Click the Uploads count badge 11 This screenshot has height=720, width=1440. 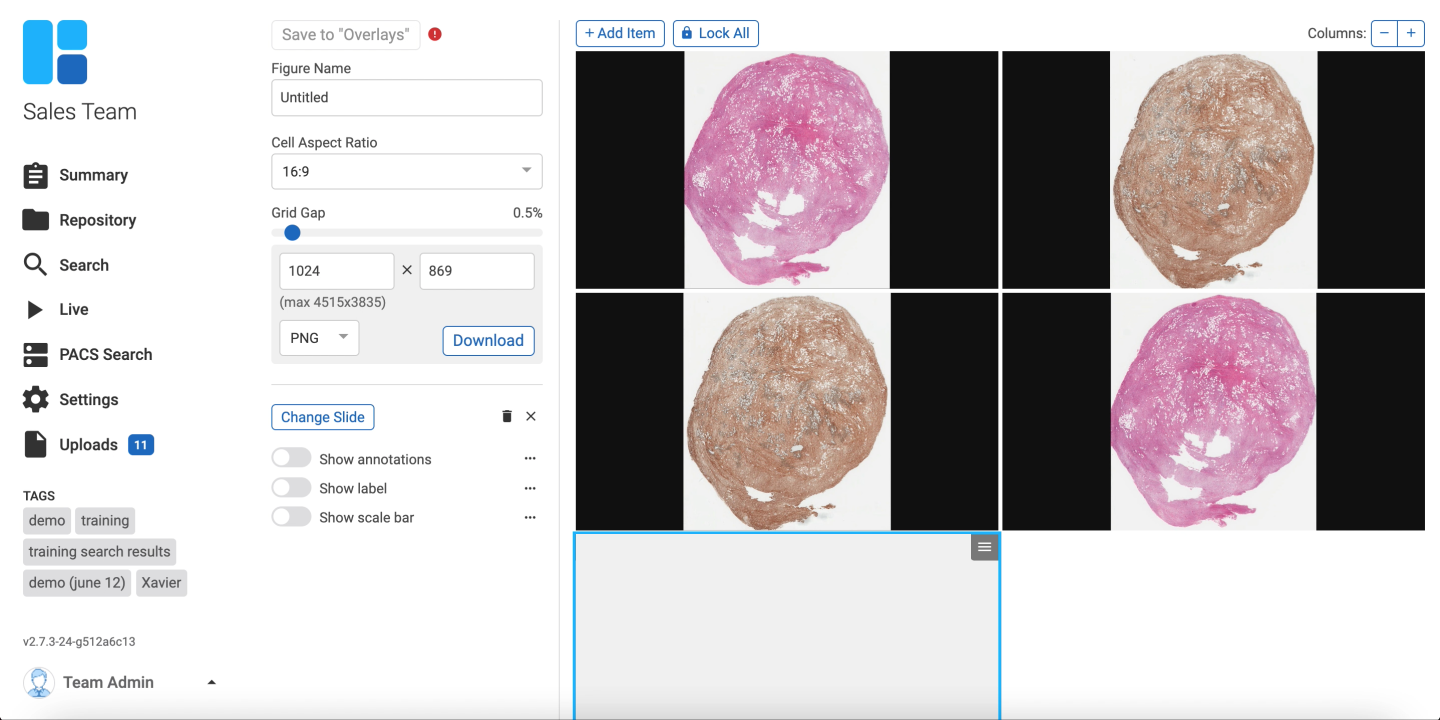(141, 445)
